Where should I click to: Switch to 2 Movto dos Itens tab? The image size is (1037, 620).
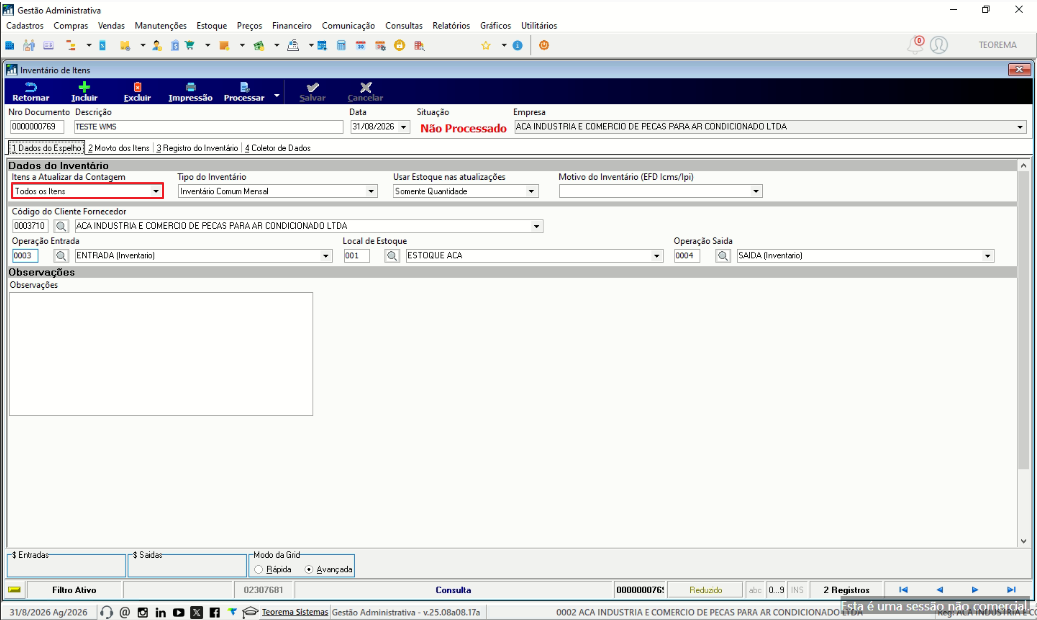[119, 148]
